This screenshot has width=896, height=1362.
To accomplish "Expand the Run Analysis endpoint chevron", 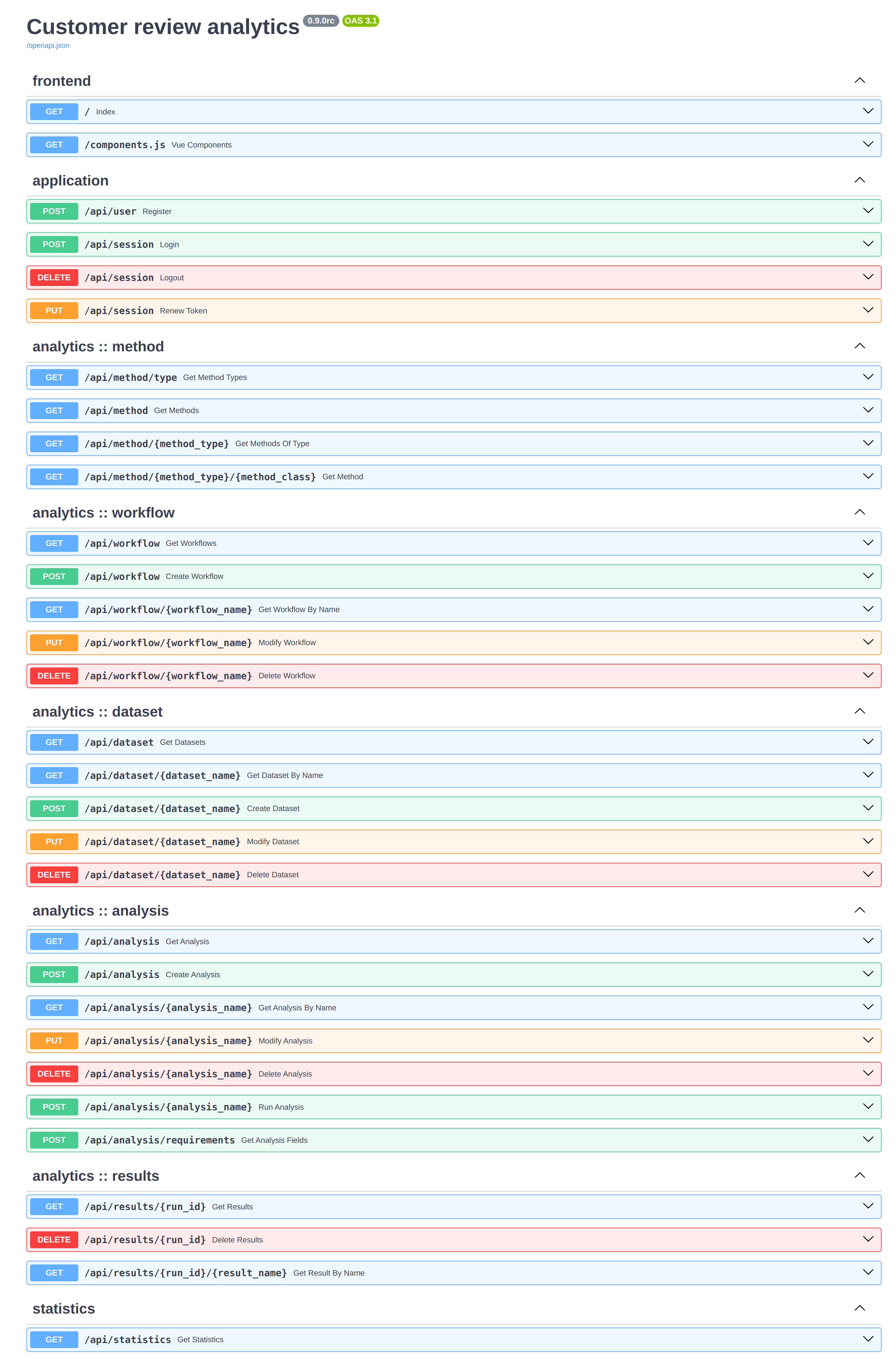I will pos(867,1106).
